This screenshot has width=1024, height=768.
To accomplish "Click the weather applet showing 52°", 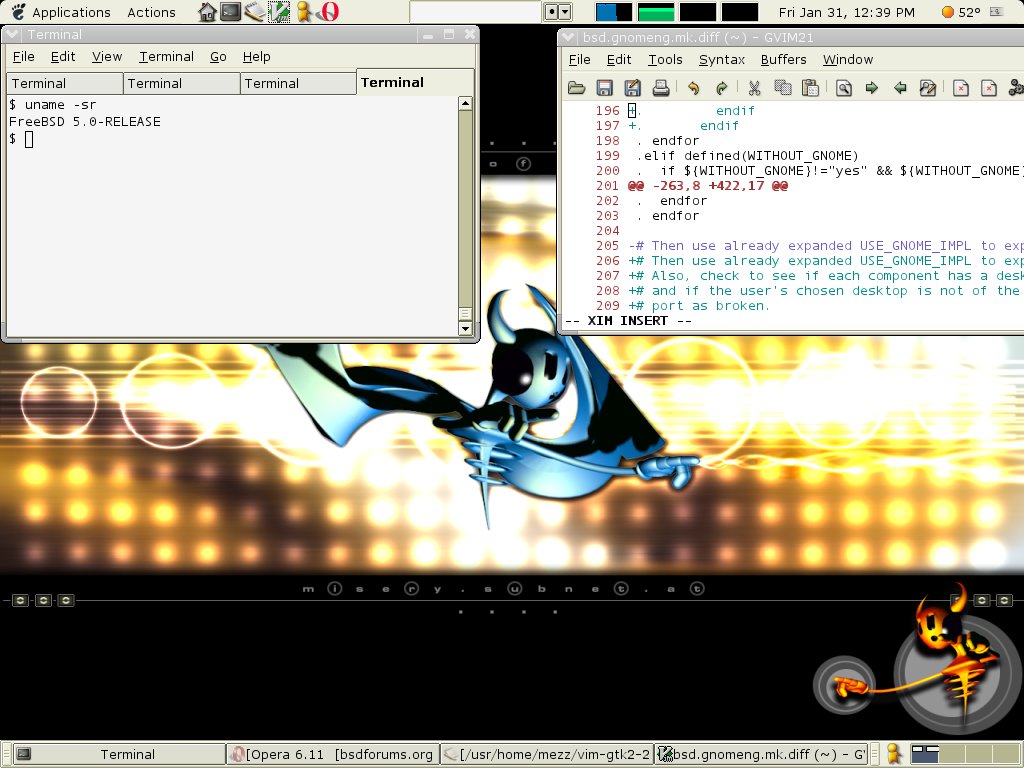I will point(961,12).
